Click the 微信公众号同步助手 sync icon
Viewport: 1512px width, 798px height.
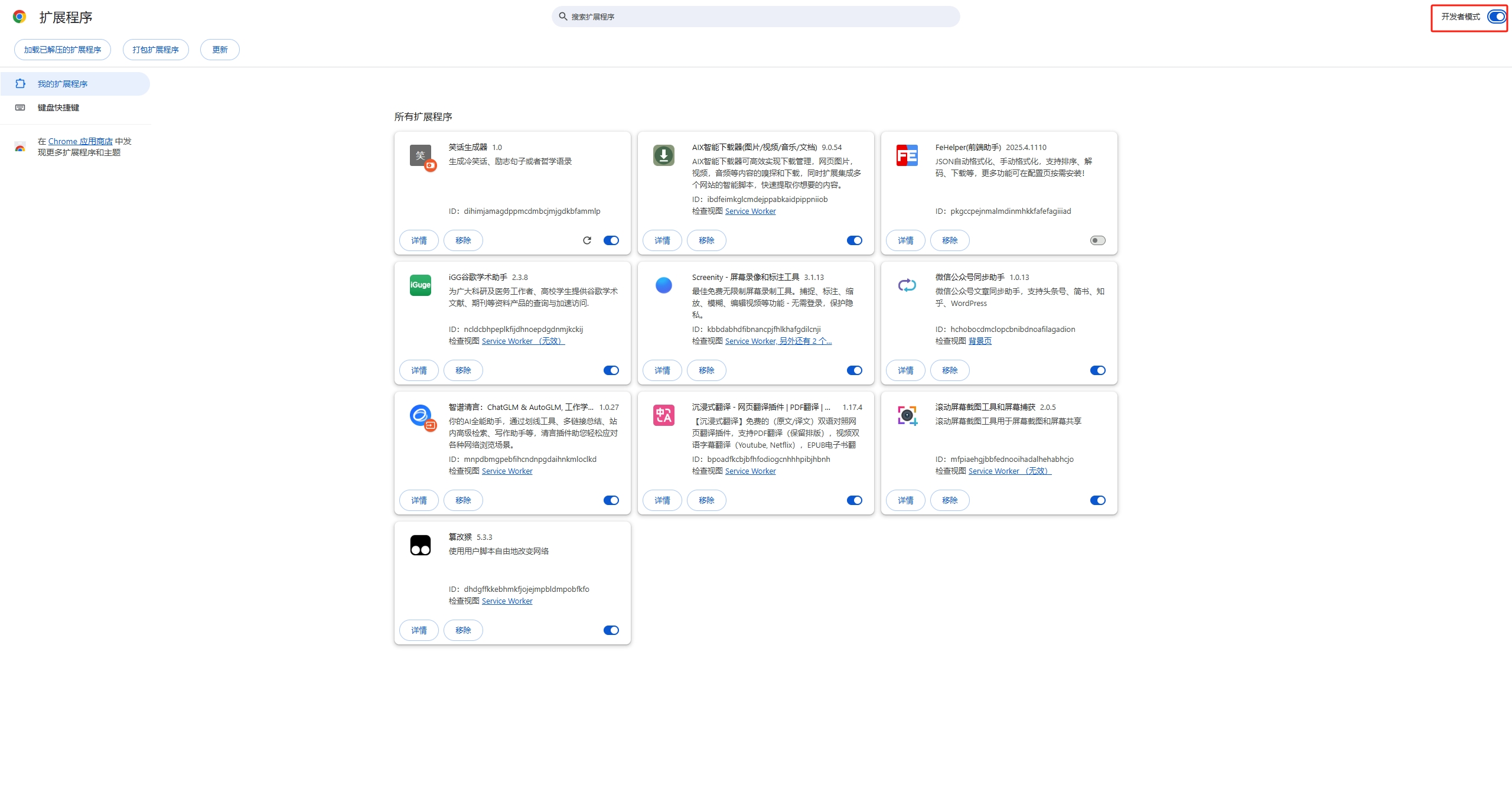pos(907,285)
